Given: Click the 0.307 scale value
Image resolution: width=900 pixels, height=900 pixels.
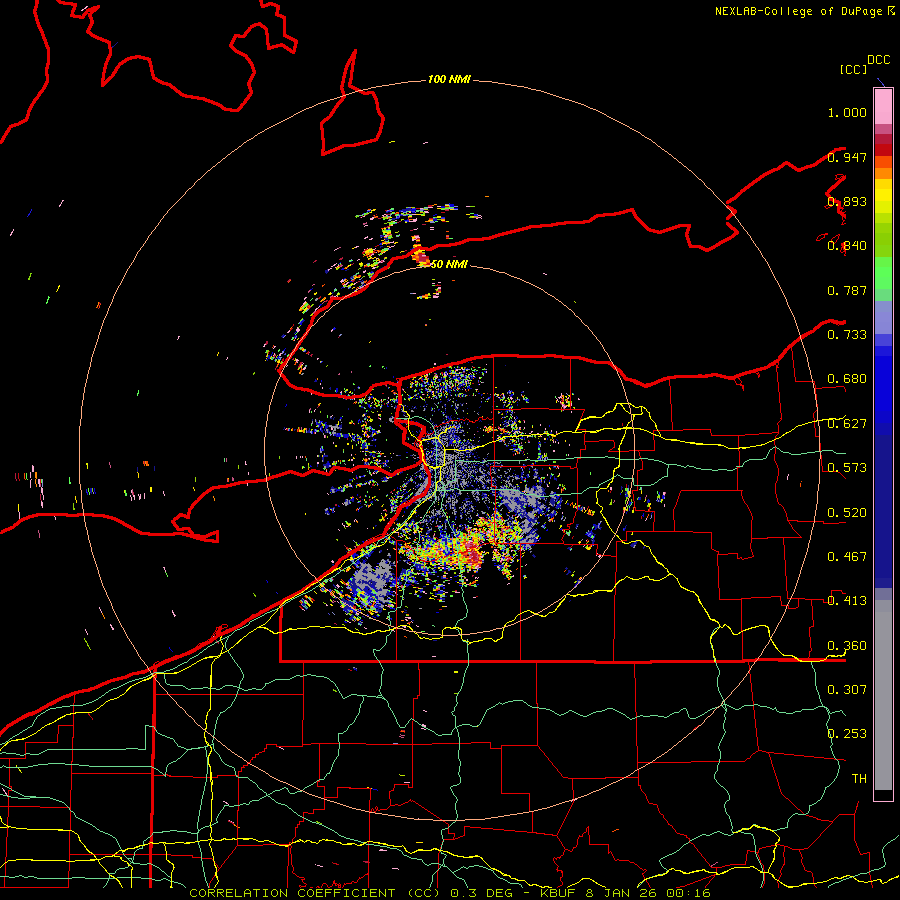Looking at the screenshot, I should pos(847,689).
